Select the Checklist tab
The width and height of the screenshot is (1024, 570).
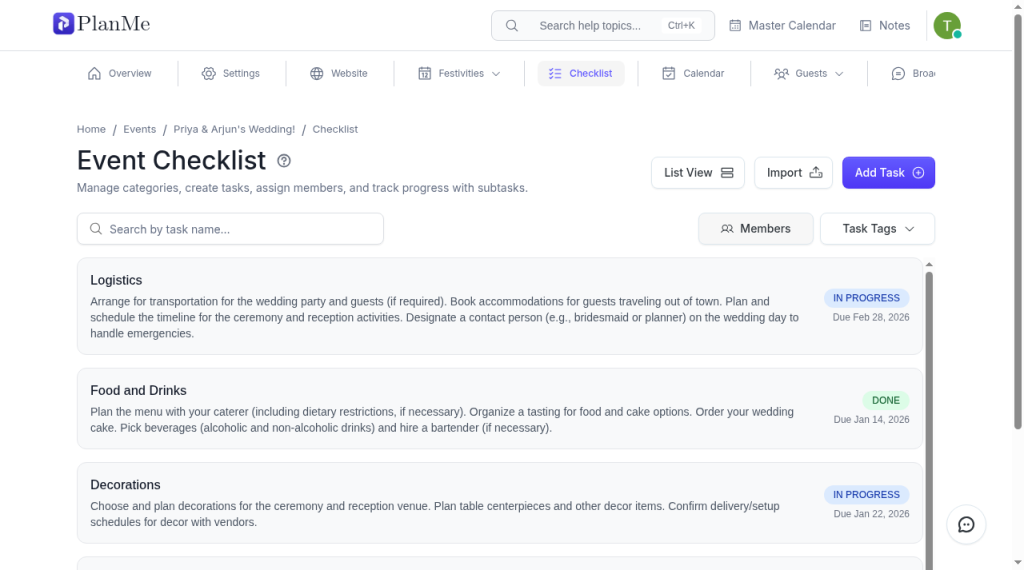pyautogui.click(x=581, y=73)
